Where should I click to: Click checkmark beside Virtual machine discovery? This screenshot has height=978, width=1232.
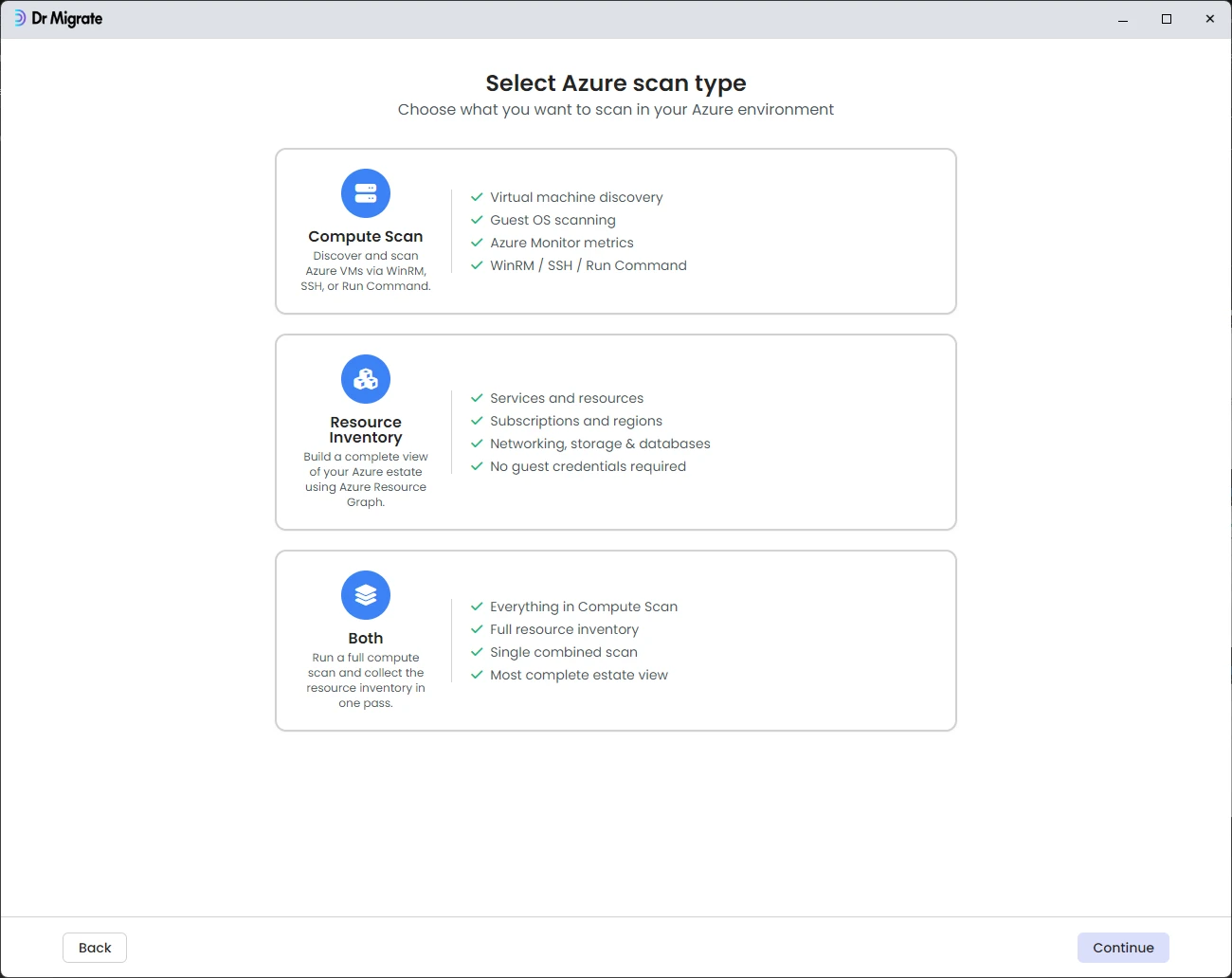[477, 197]
